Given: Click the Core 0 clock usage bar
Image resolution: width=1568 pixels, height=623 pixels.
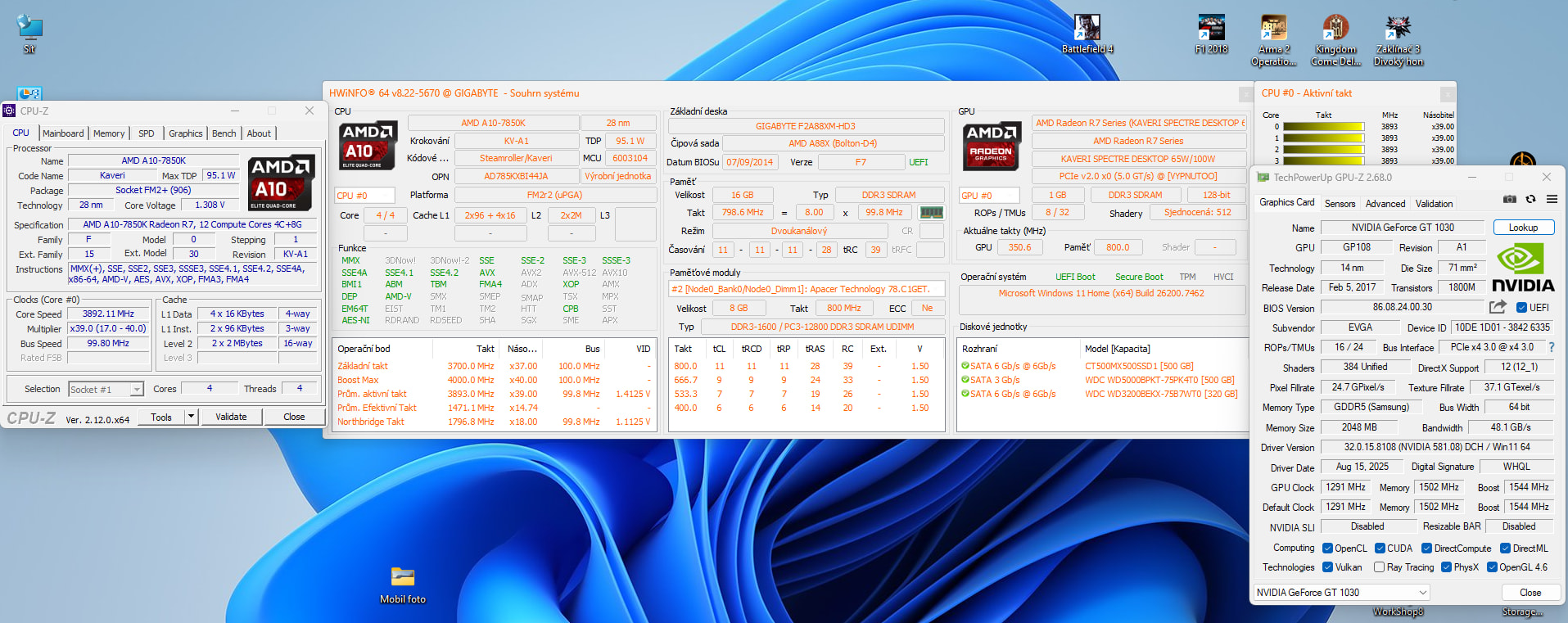Looking at the screenshot, I should tap(1323, 127).
